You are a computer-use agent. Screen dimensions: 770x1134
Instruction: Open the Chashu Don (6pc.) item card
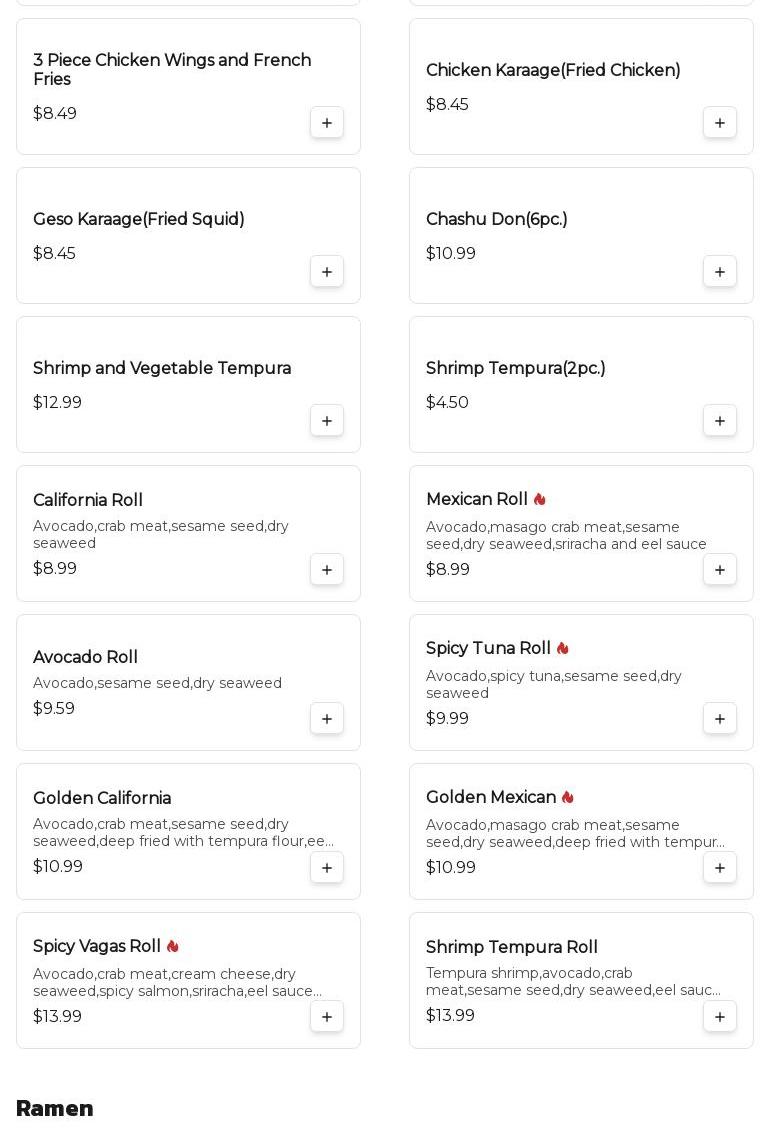coord(560,235)
